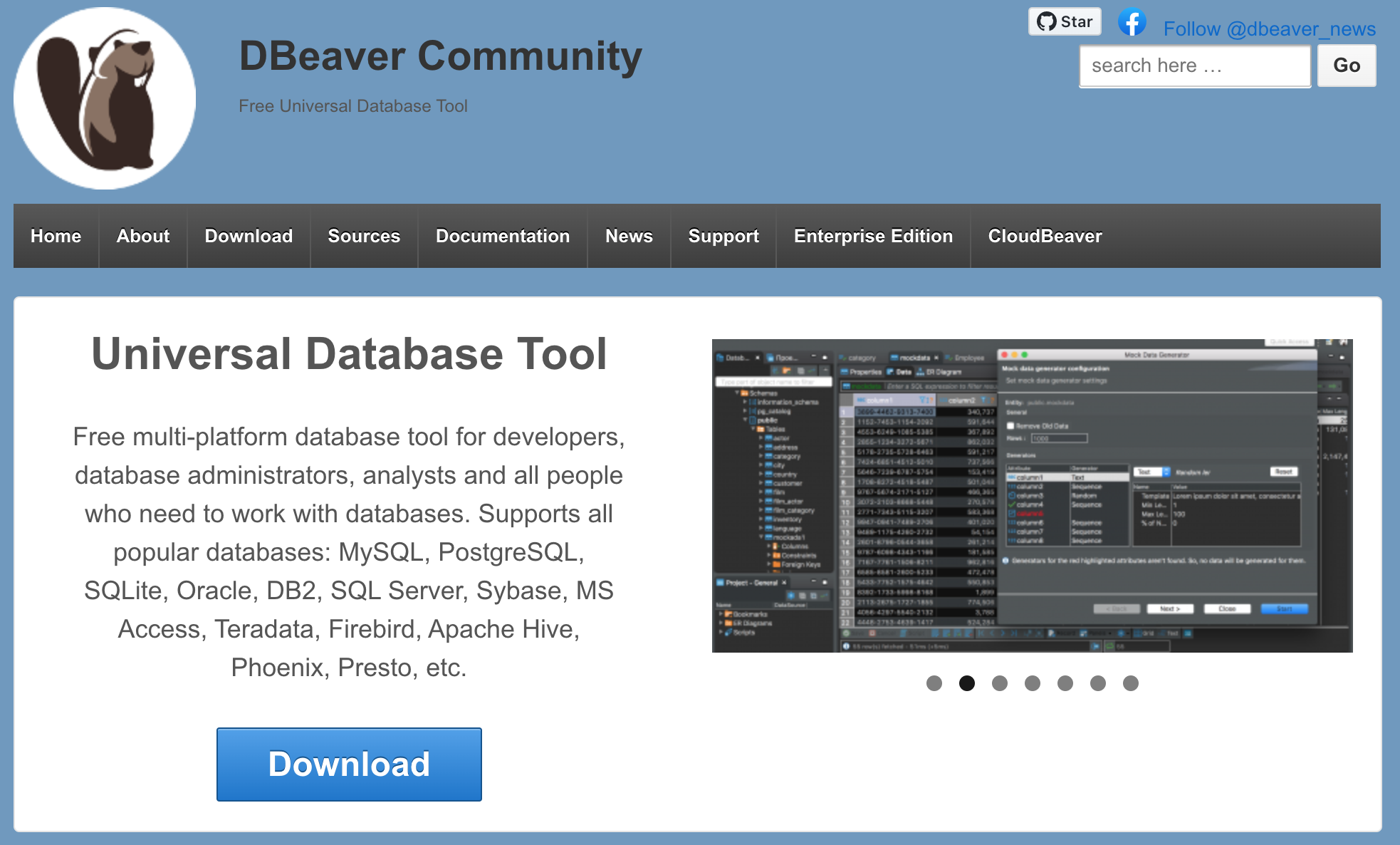Screen dimensions: 1400x845
Task: Click the Mock Data Generator screenshot slide
Action: pyautogui.click(x=1032, y=495)
